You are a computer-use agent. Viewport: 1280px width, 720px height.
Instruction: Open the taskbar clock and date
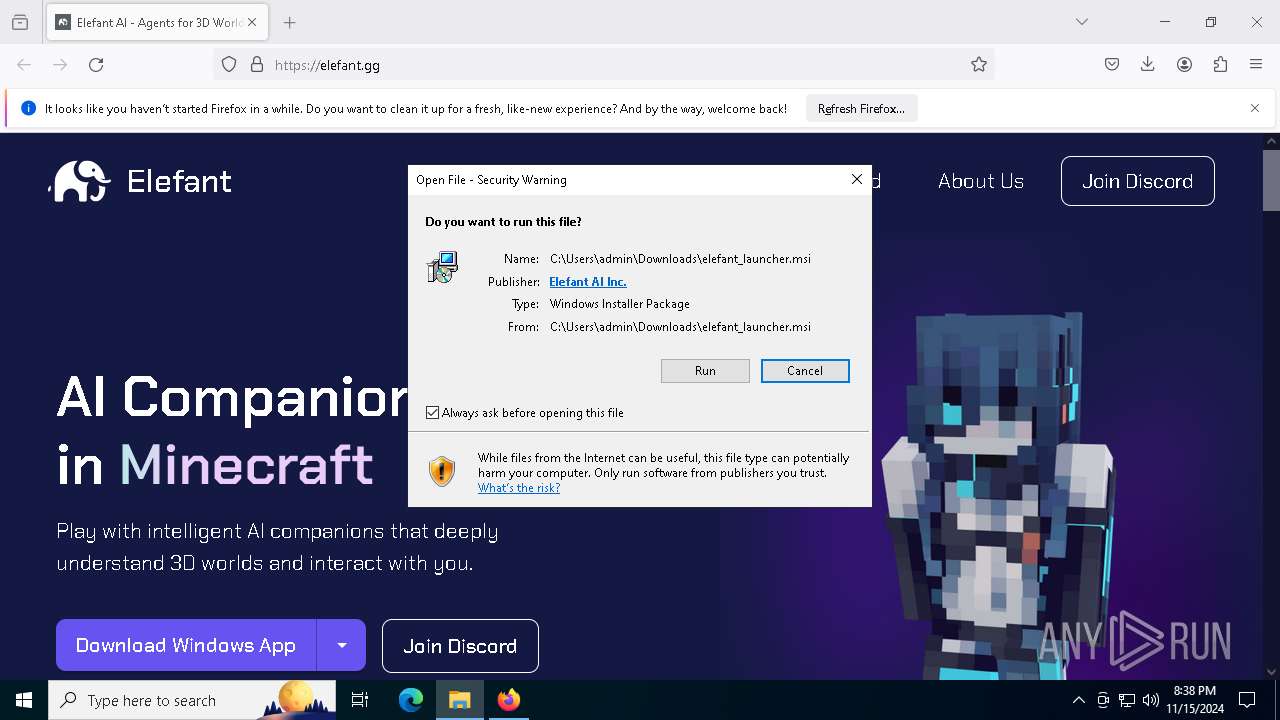coord(1194,700)
